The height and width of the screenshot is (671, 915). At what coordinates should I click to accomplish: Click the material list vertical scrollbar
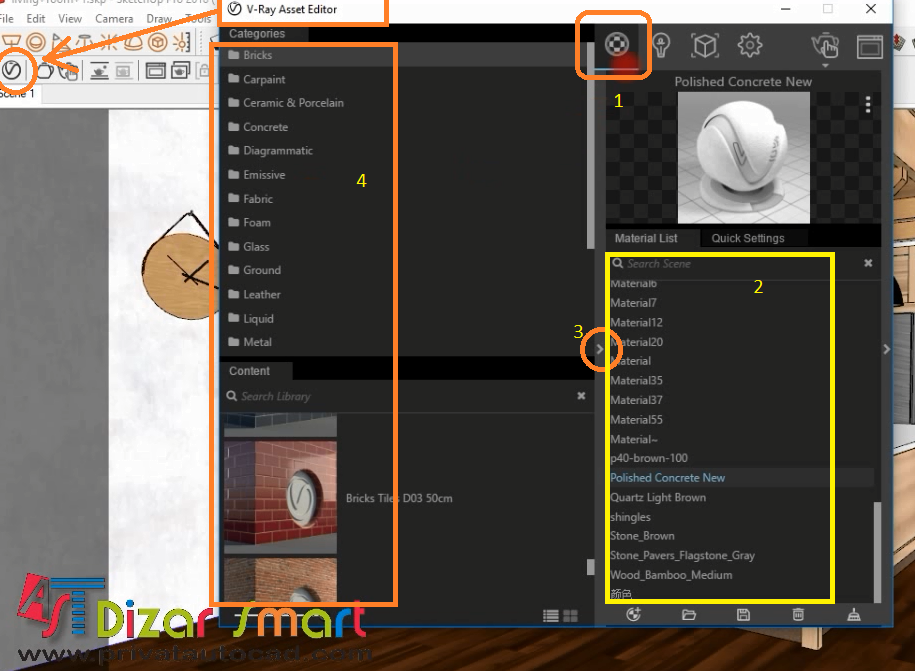tap(877, 551)
